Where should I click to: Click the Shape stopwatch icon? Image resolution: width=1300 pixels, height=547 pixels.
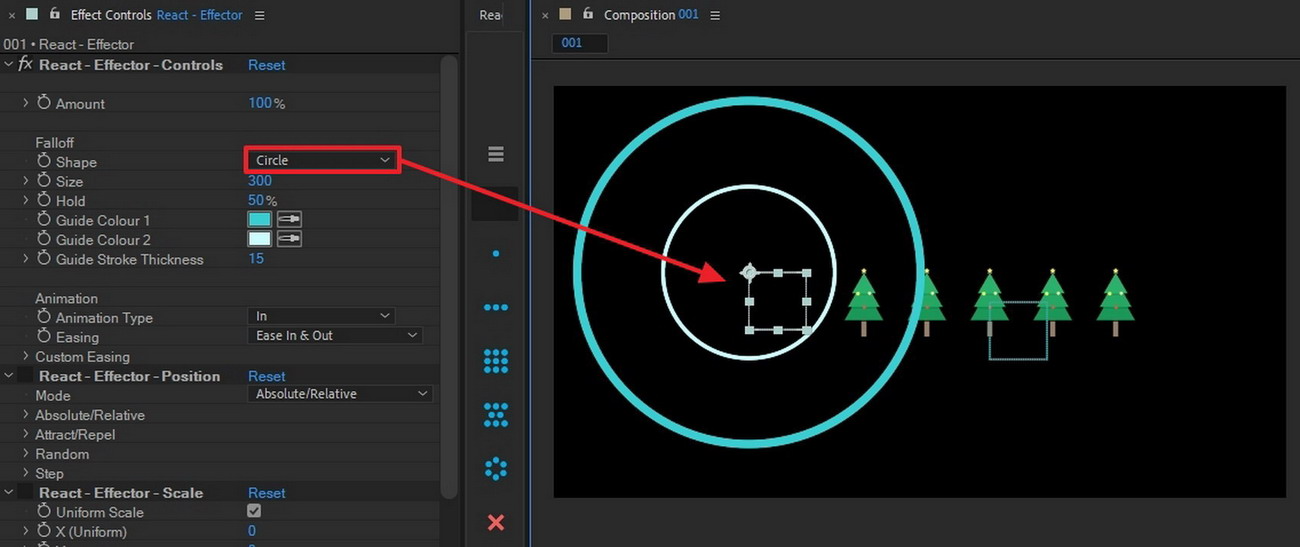point(43,161)
